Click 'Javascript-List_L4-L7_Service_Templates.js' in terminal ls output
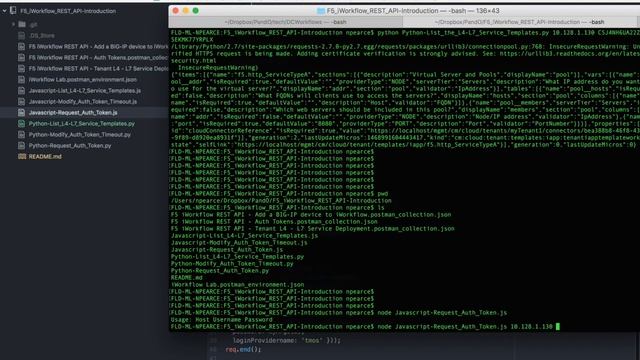The height and width of the screenshot is (360, 640). click(244, 236)
